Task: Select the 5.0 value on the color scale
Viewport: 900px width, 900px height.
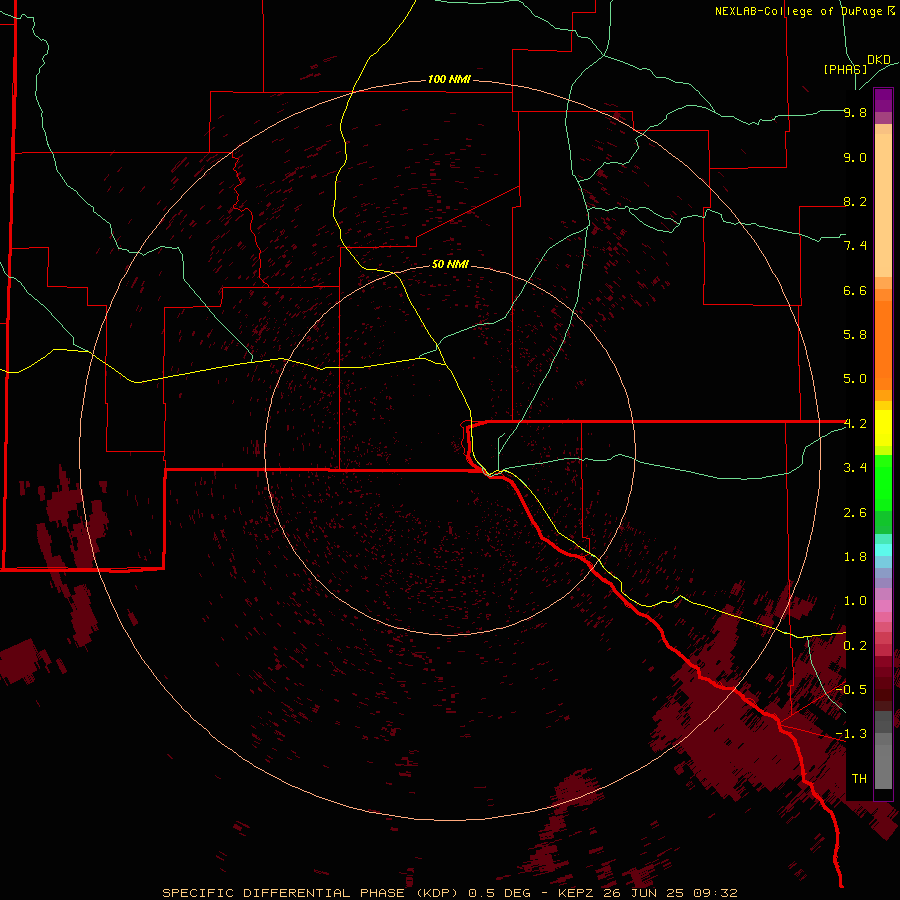Action: coord(855,379)
